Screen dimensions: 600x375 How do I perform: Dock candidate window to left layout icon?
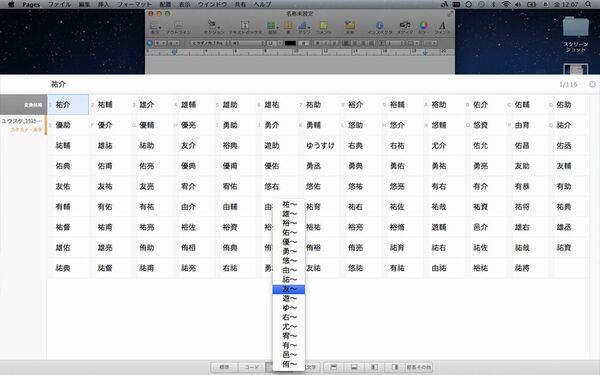pos(375,367)
